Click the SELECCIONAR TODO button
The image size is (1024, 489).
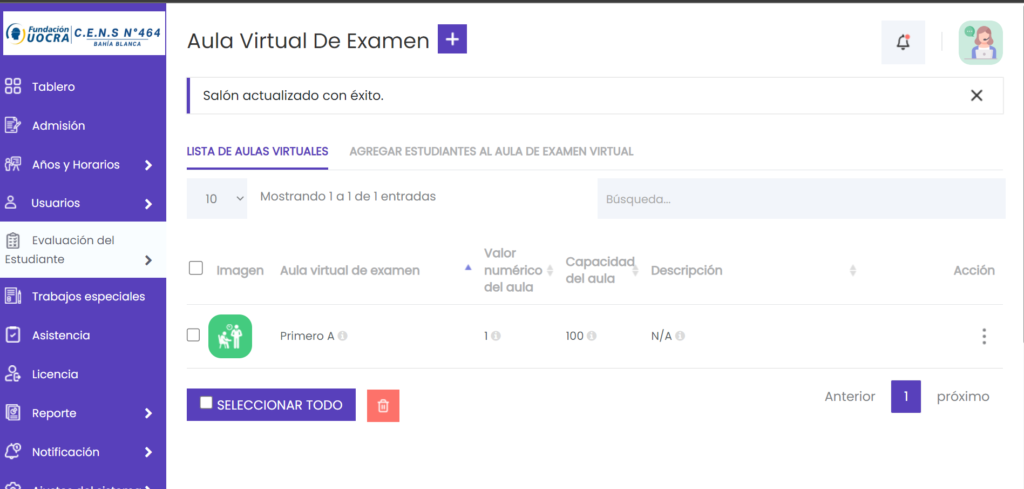tap(271, 405)
